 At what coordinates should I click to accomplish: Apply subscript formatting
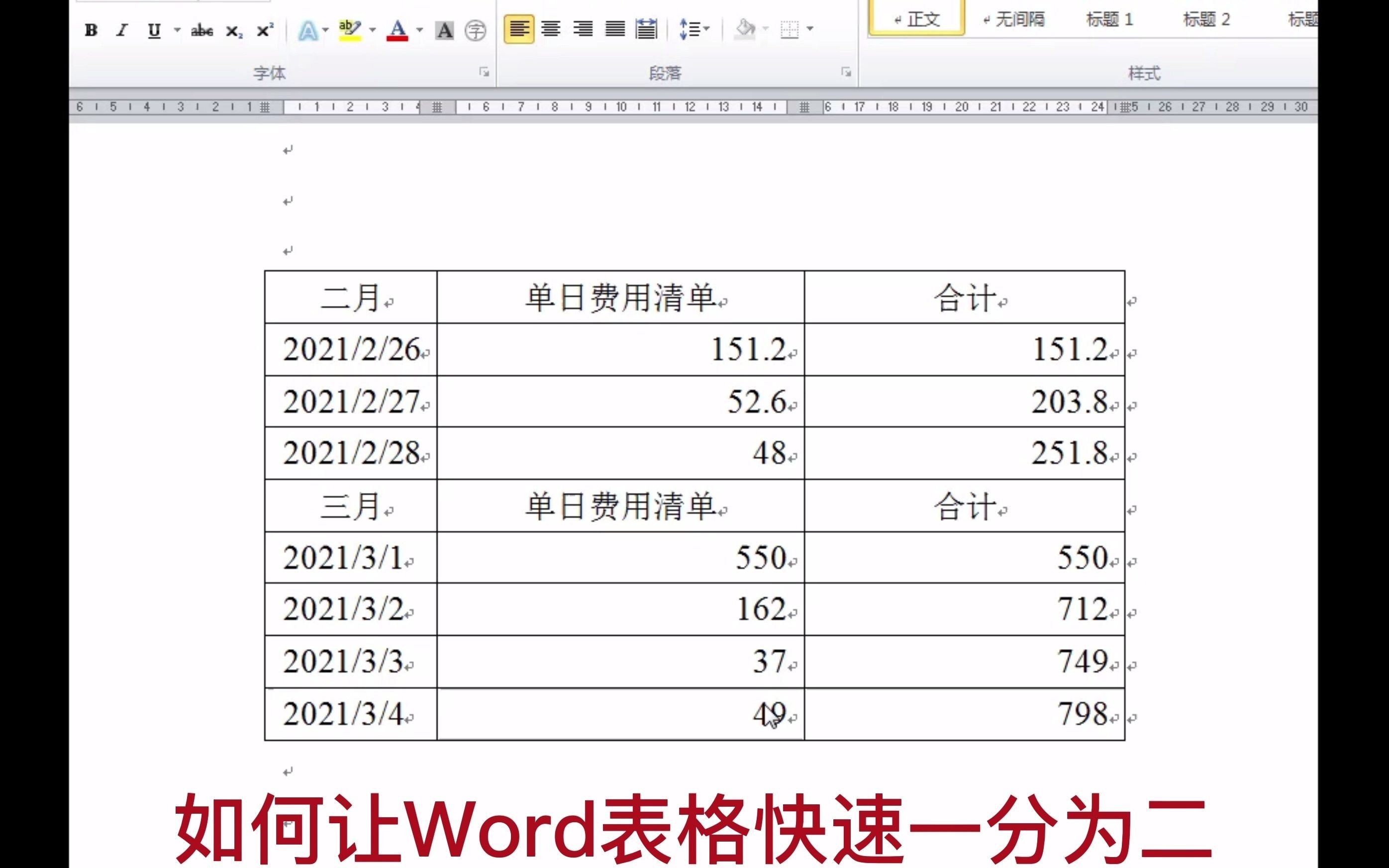pyautogui.click(x=234, y=31)
